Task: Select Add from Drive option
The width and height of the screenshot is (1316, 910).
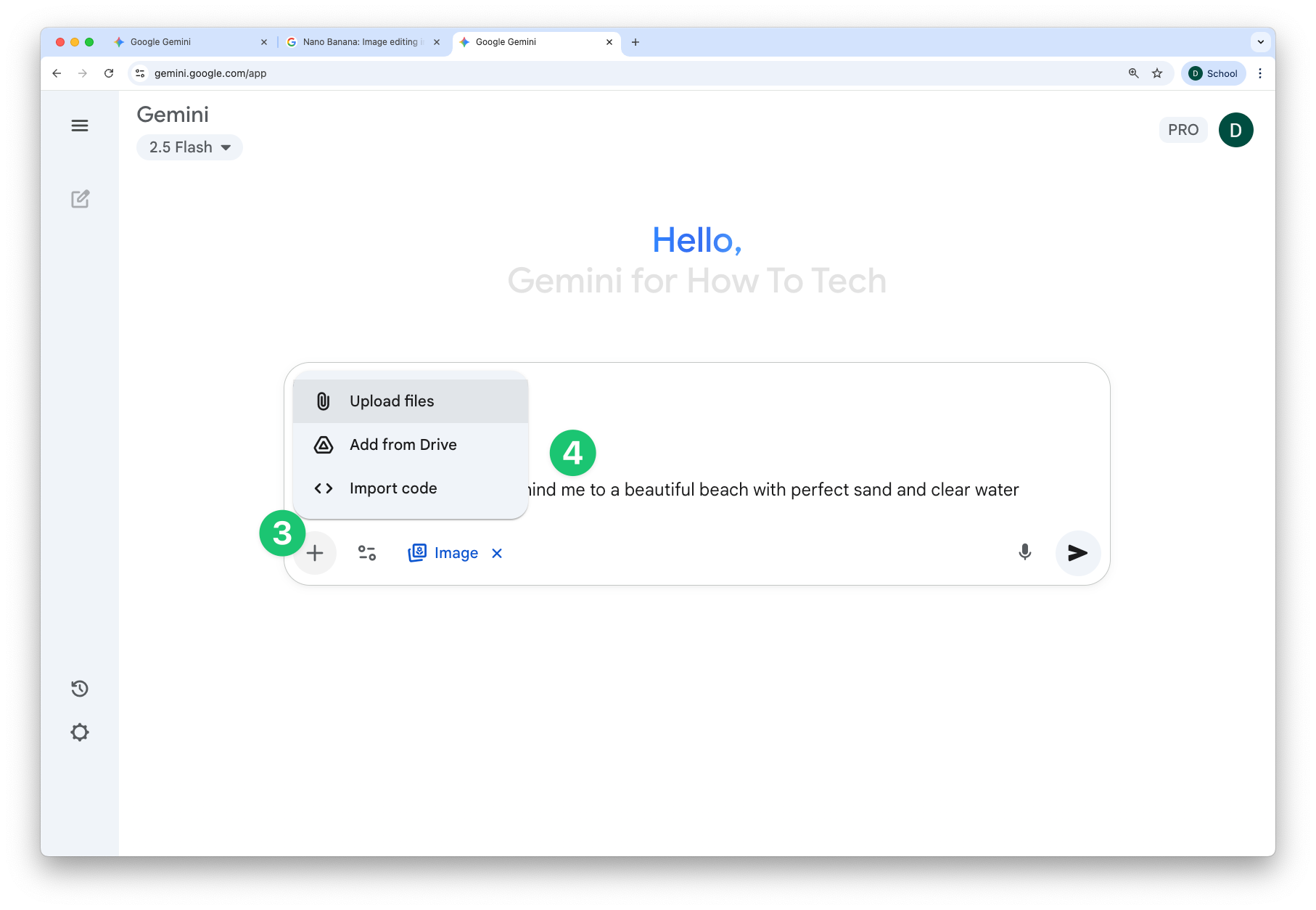Action: 411,445
